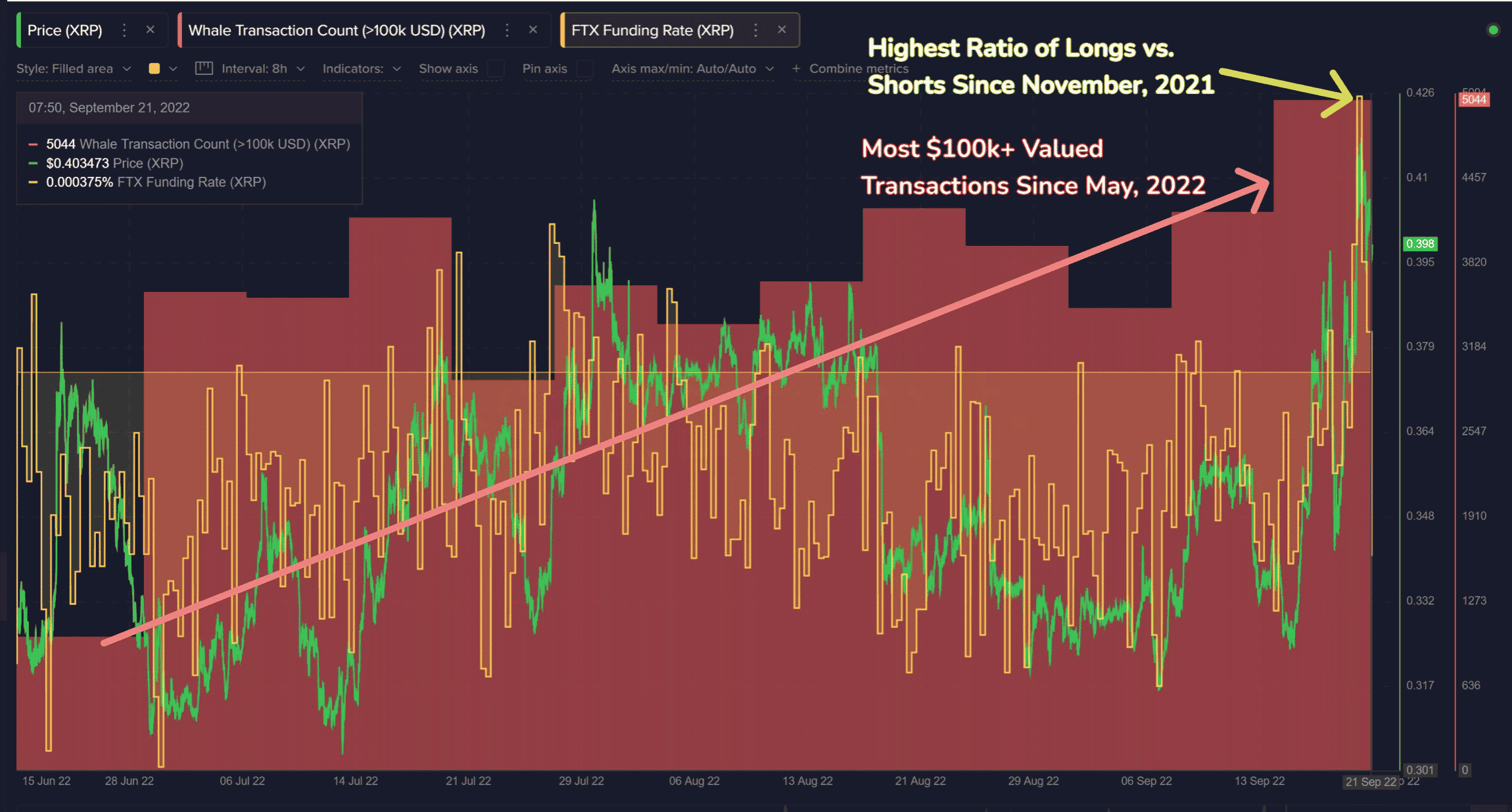Click the interval ruler icon
This screenshot has height=812, width=1512.
(204, 68)
